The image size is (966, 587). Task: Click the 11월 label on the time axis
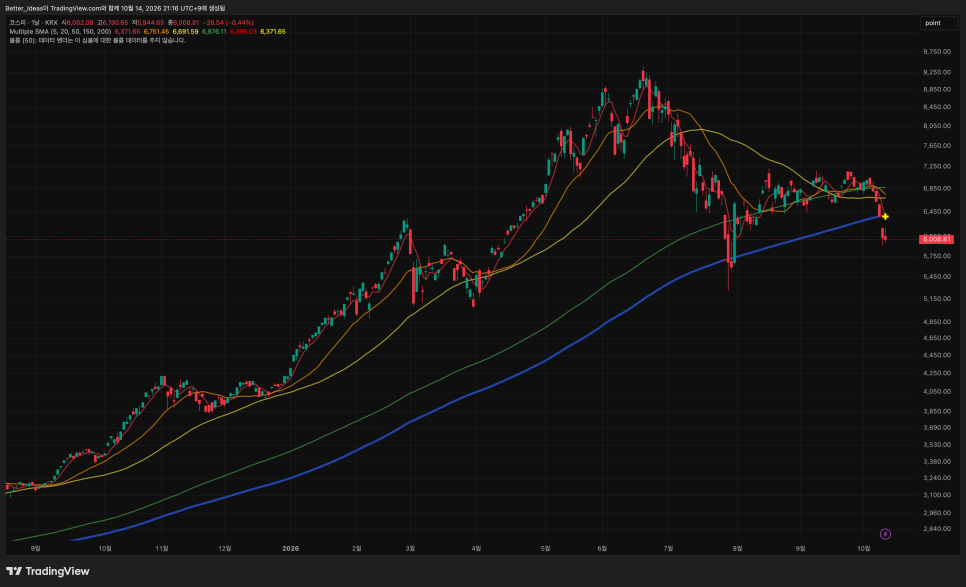pos(161,548)
